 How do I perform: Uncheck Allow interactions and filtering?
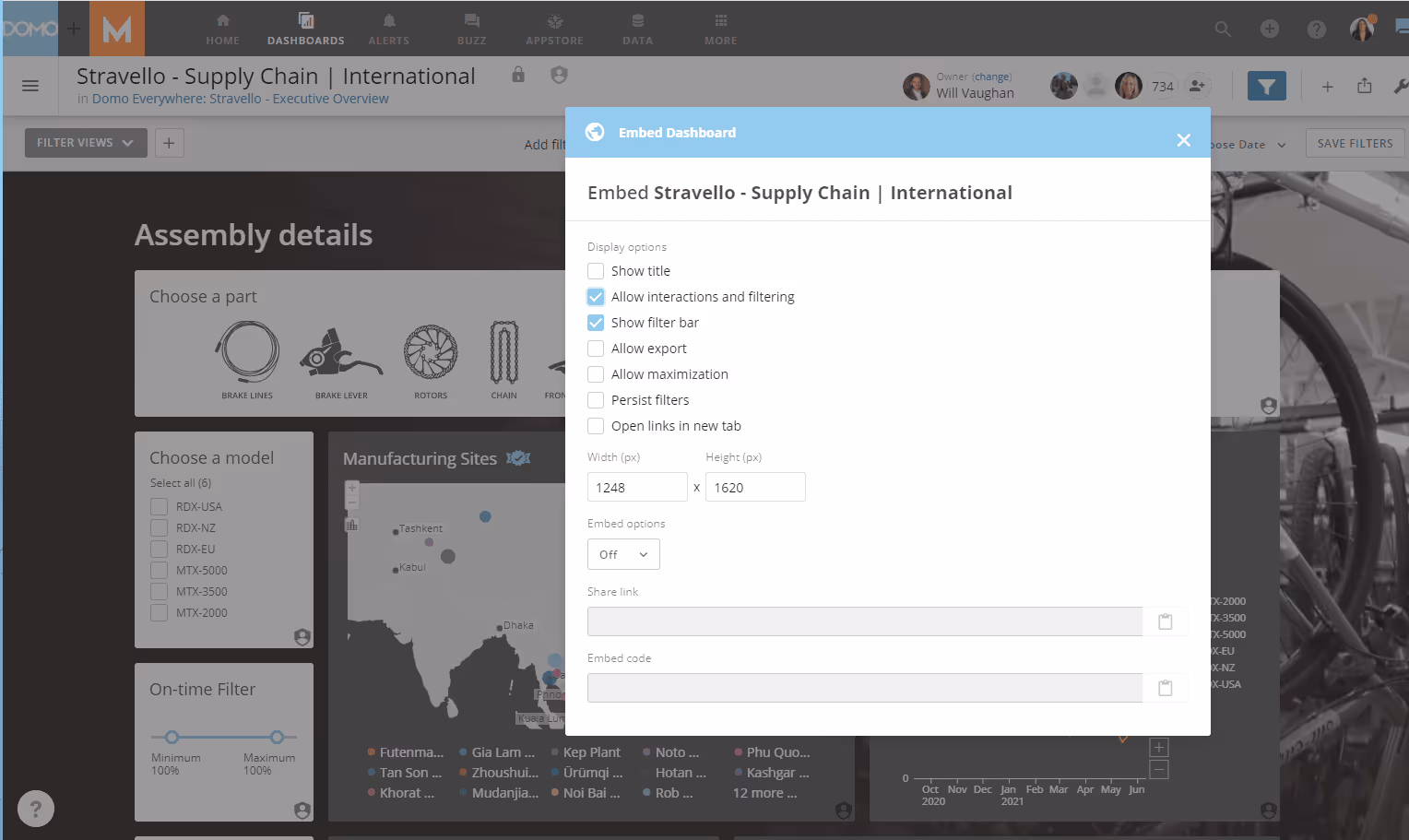tap(596, 297)
